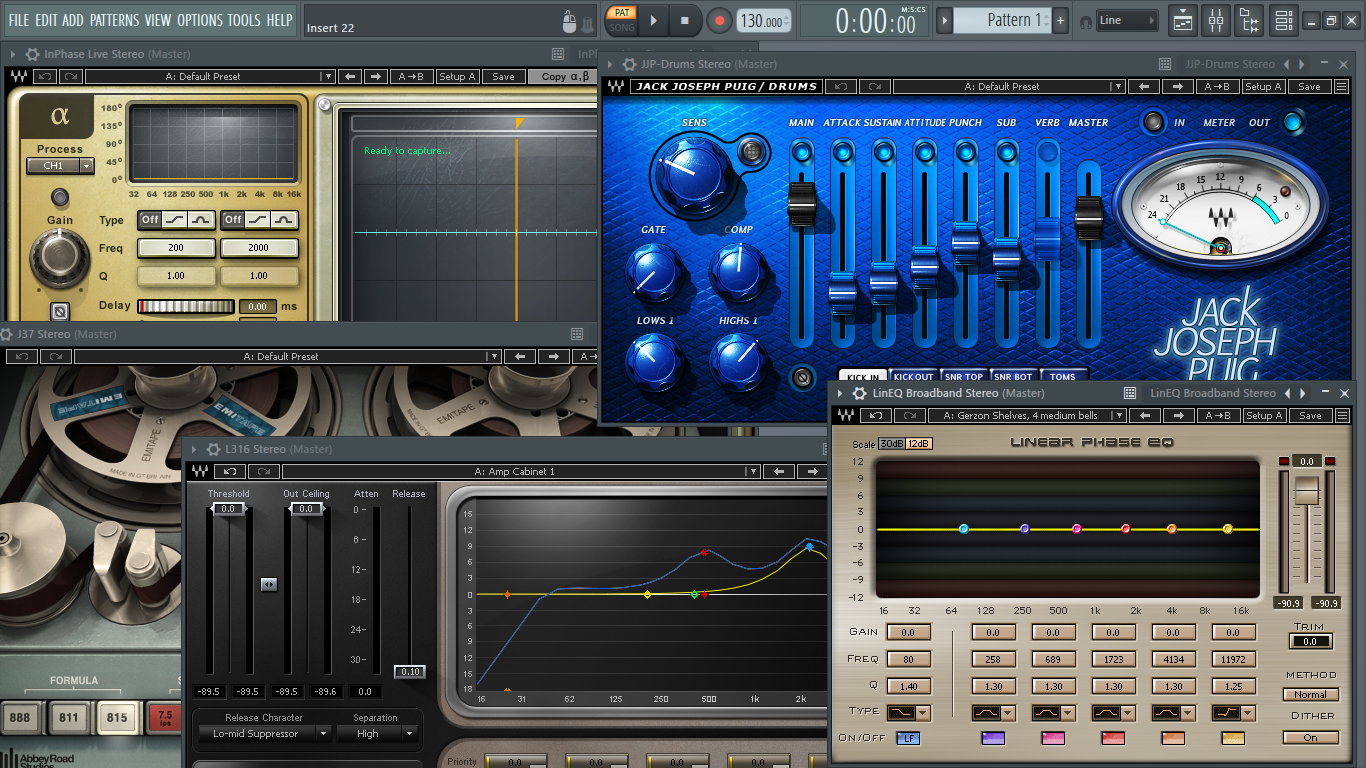The height and width of the screenshot is (768, 1366).
Task: Click the undo arrow in JJP-Drums toolbar
Action: [842, 87]
